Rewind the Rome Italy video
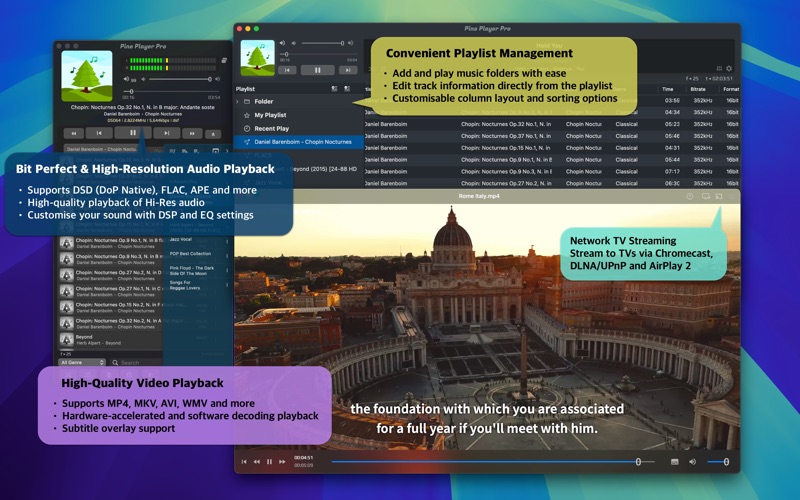 257,462
